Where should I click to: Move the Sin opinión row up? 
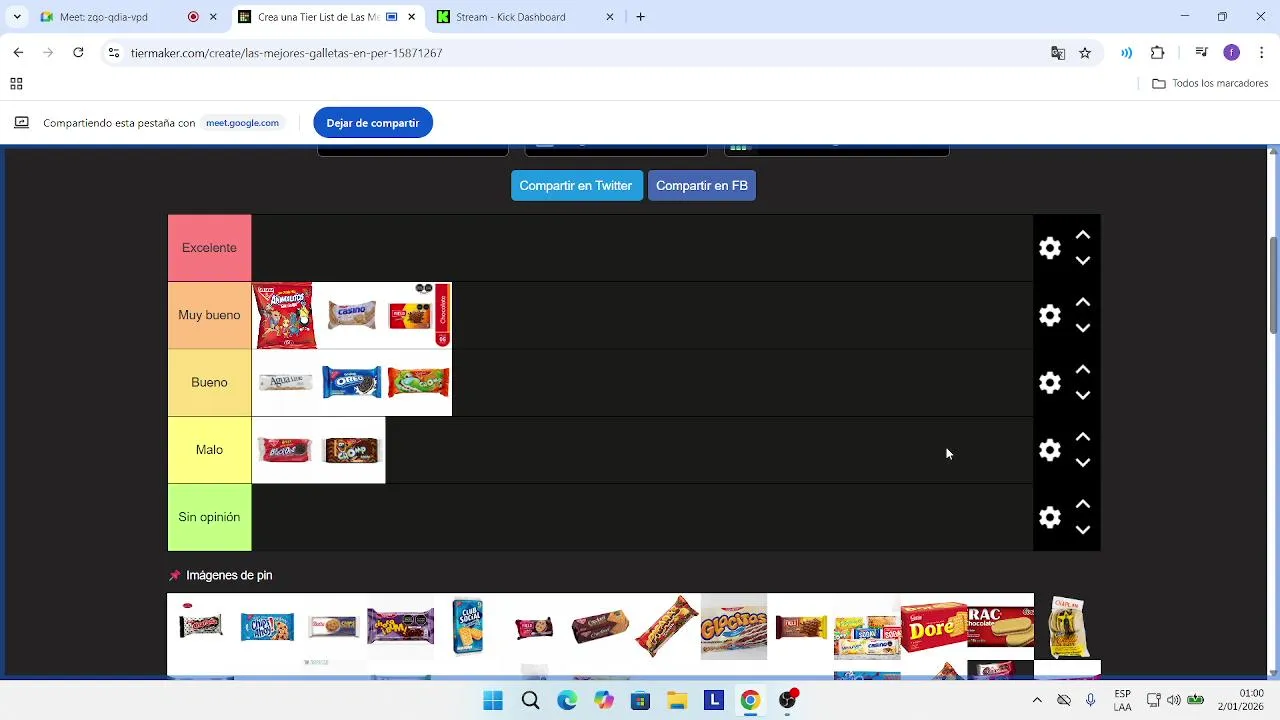click(1082, 505)
